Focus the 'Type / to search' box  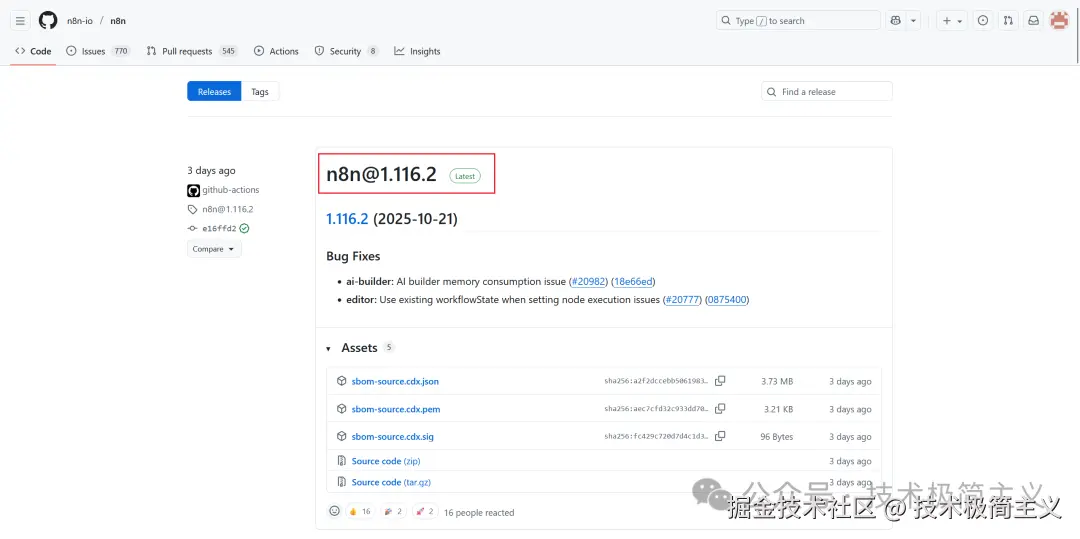[798, 21]
